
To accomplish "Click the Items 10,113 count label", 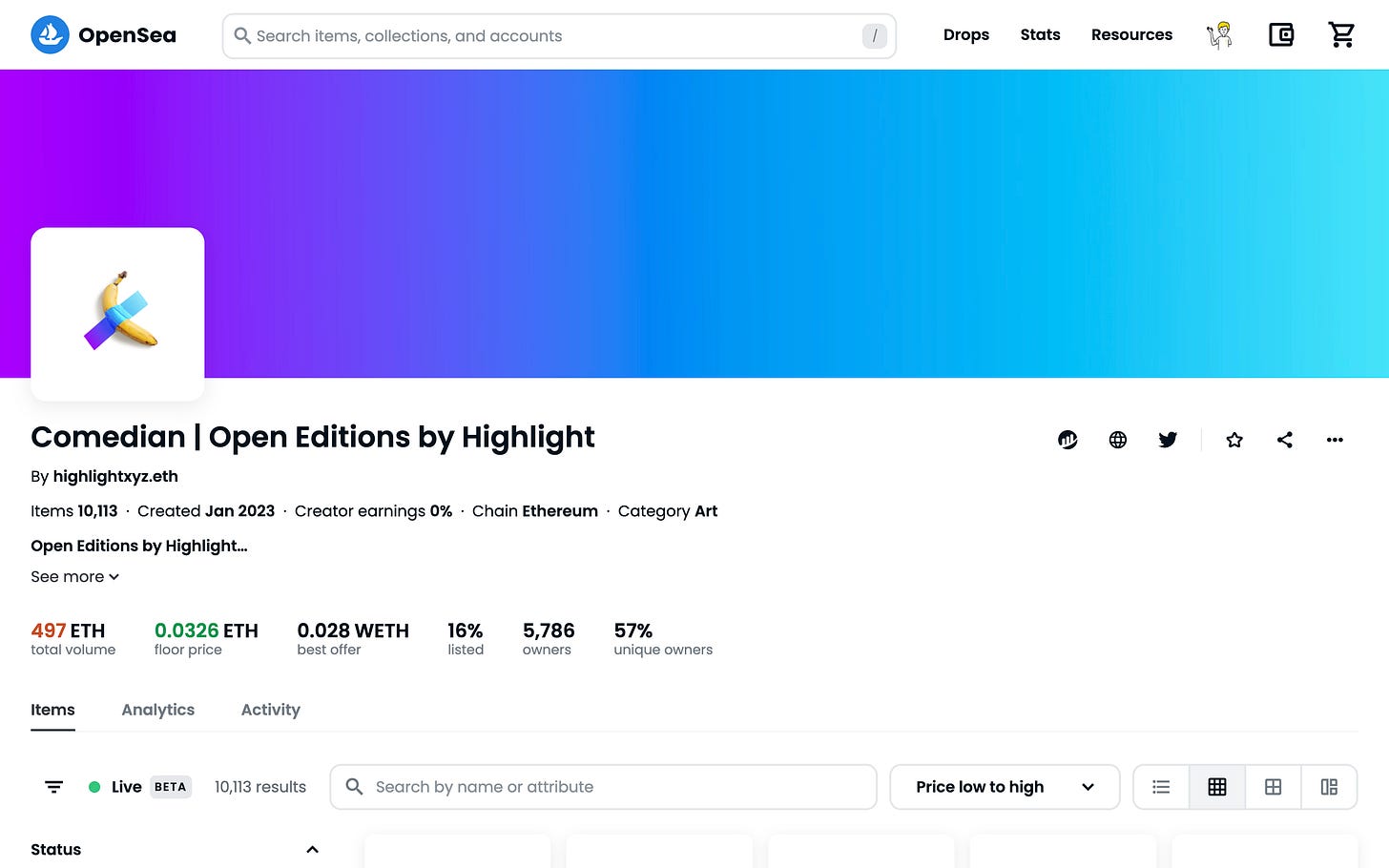I will point(74,511).
